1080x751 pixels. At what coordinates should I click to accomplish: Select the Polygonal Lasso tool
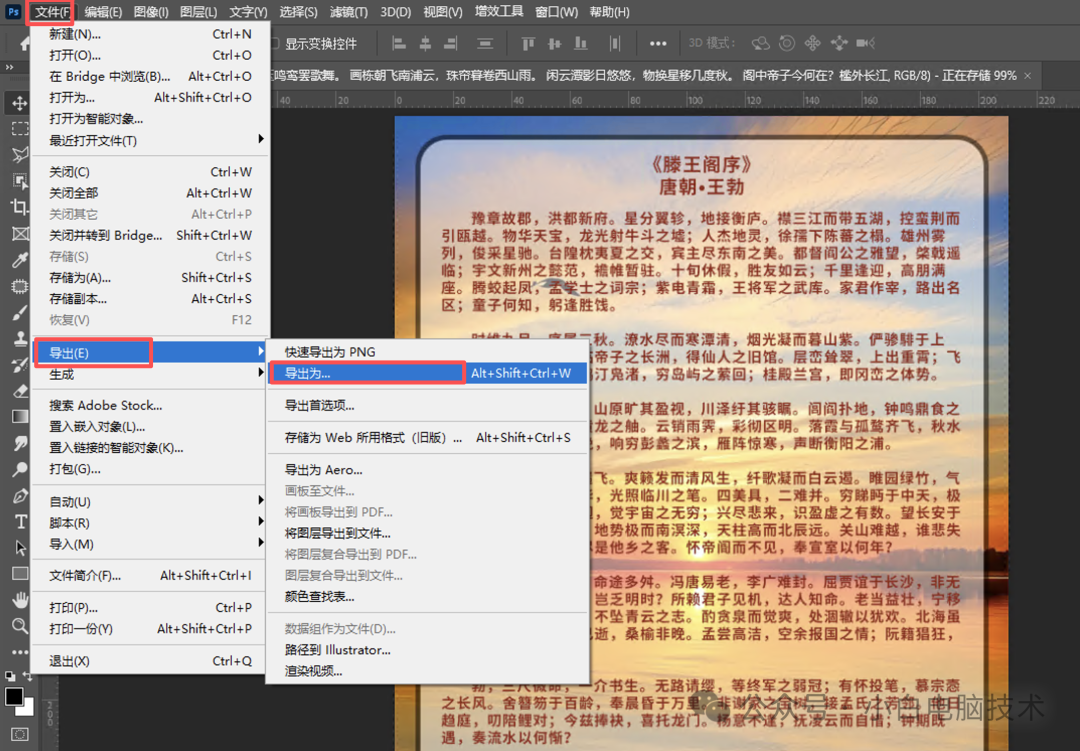point(19,154)
